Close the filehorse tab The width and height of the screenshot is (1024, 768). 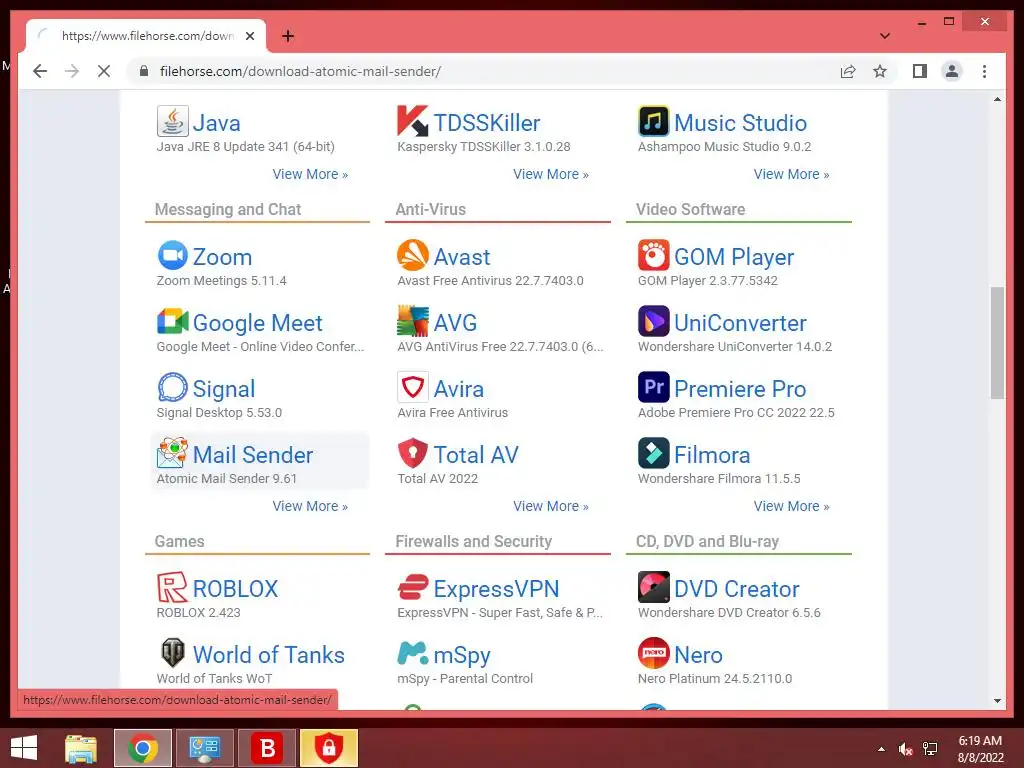[x=250, y=36]
